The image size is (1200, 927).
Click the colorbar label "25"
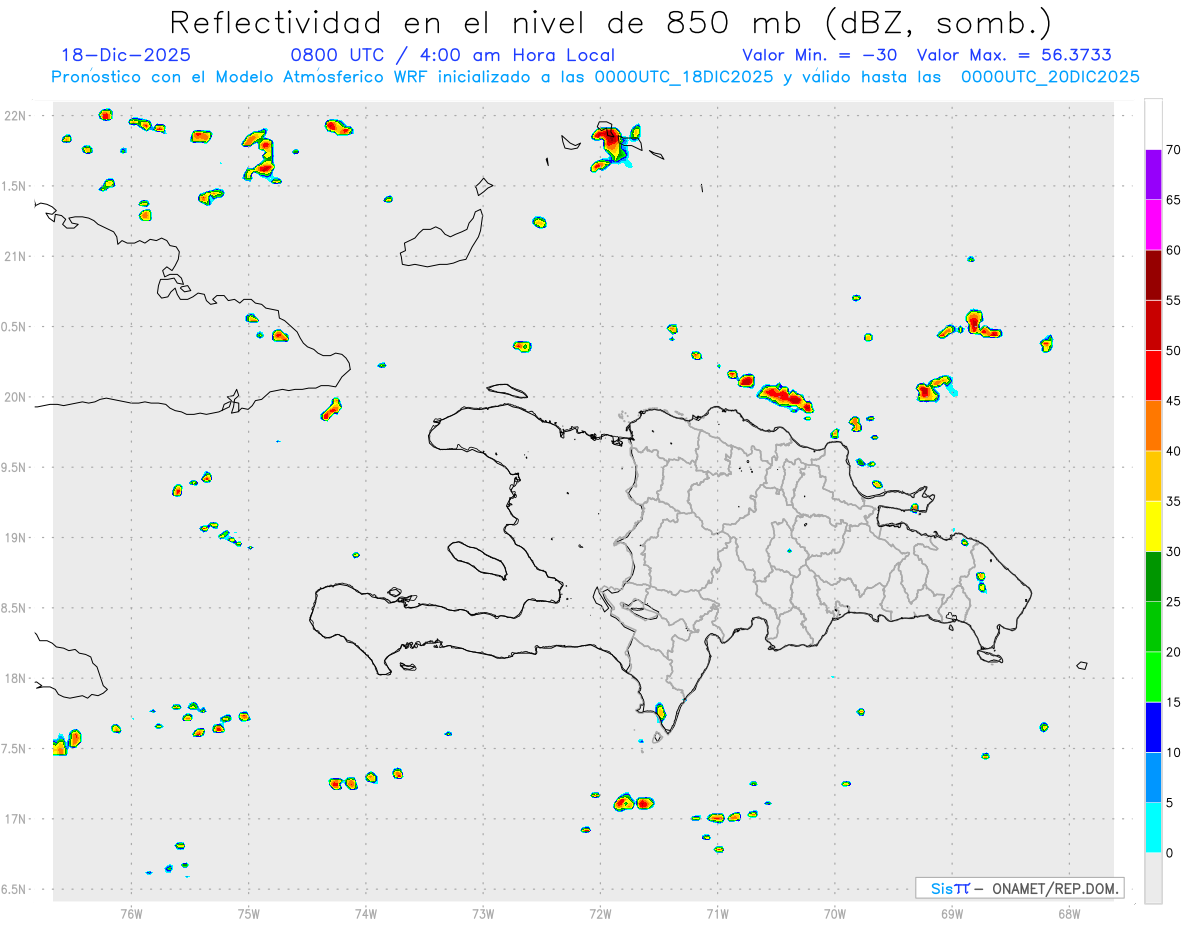tap(1173, 602)
